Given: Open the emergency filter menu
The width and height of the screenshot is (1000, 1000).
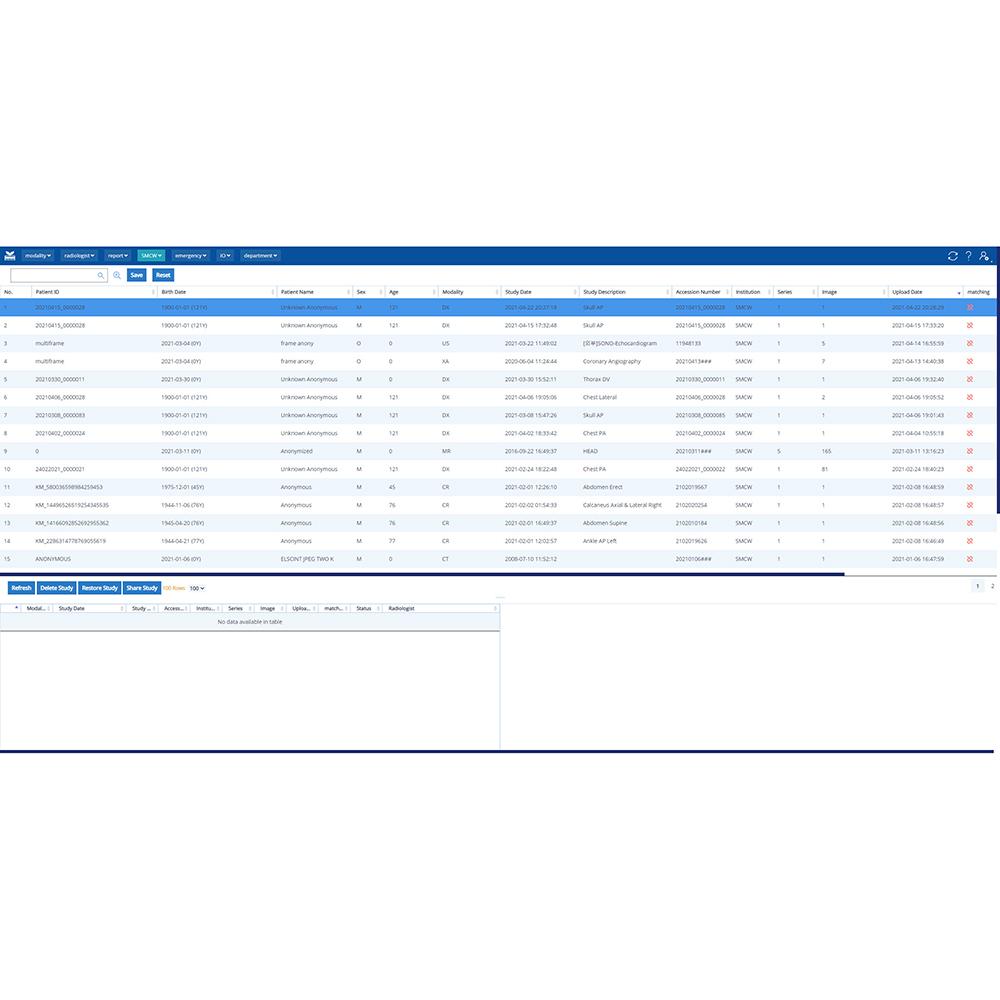Looking at the screenshot, I should 190,256.
